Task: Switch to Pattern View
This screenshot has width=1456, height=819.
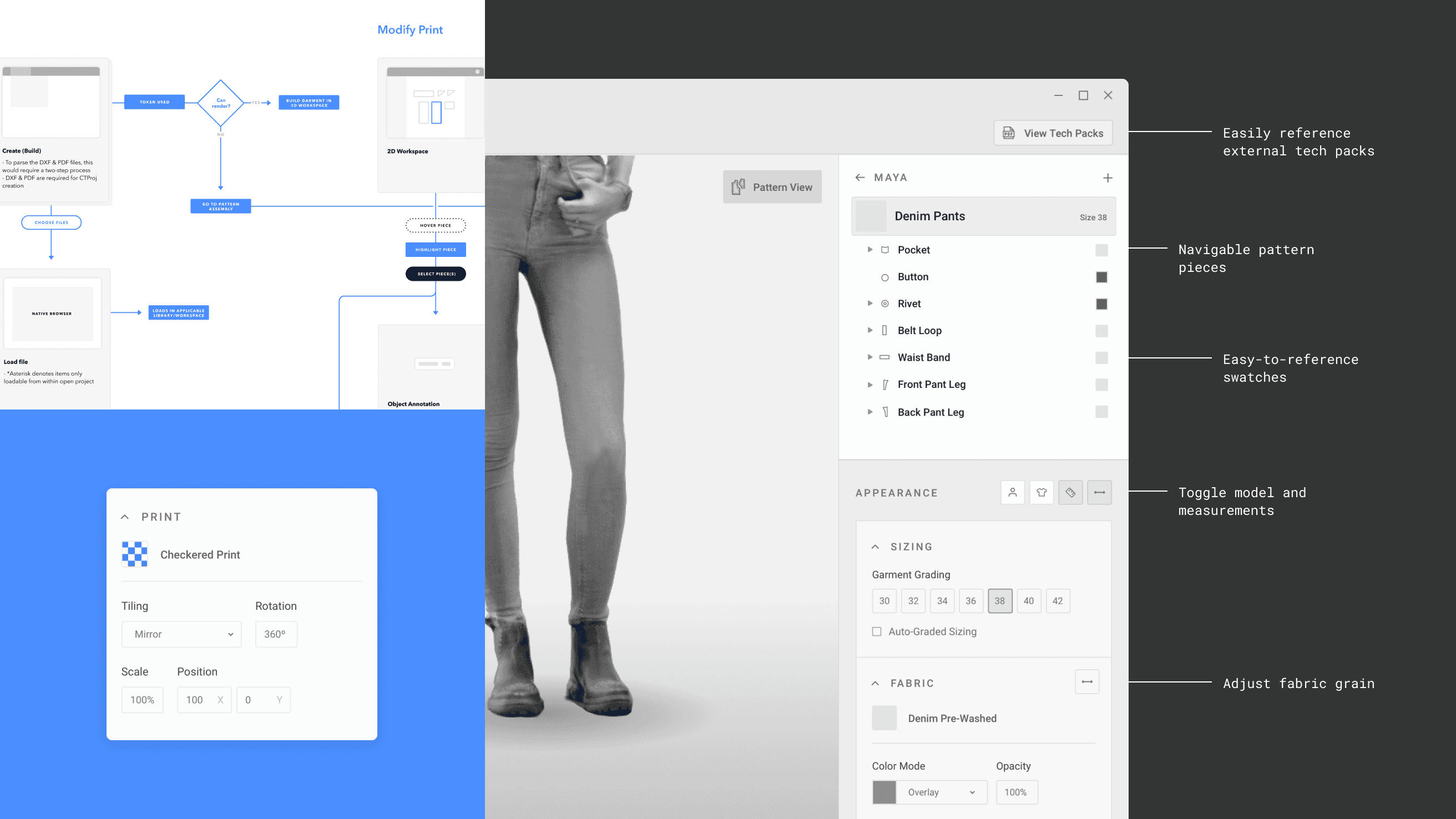Action: click(772, 187)
